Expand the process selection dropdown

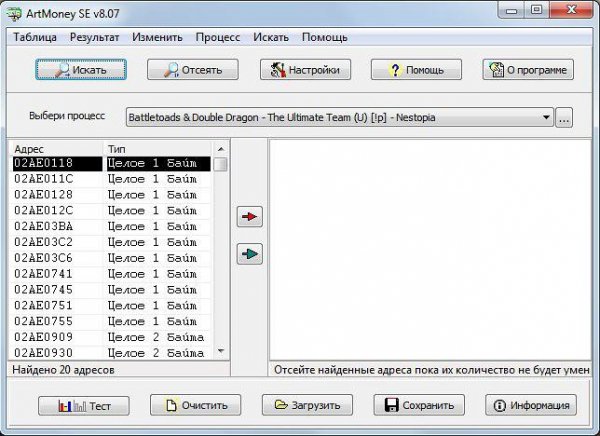tap(546, 117)
